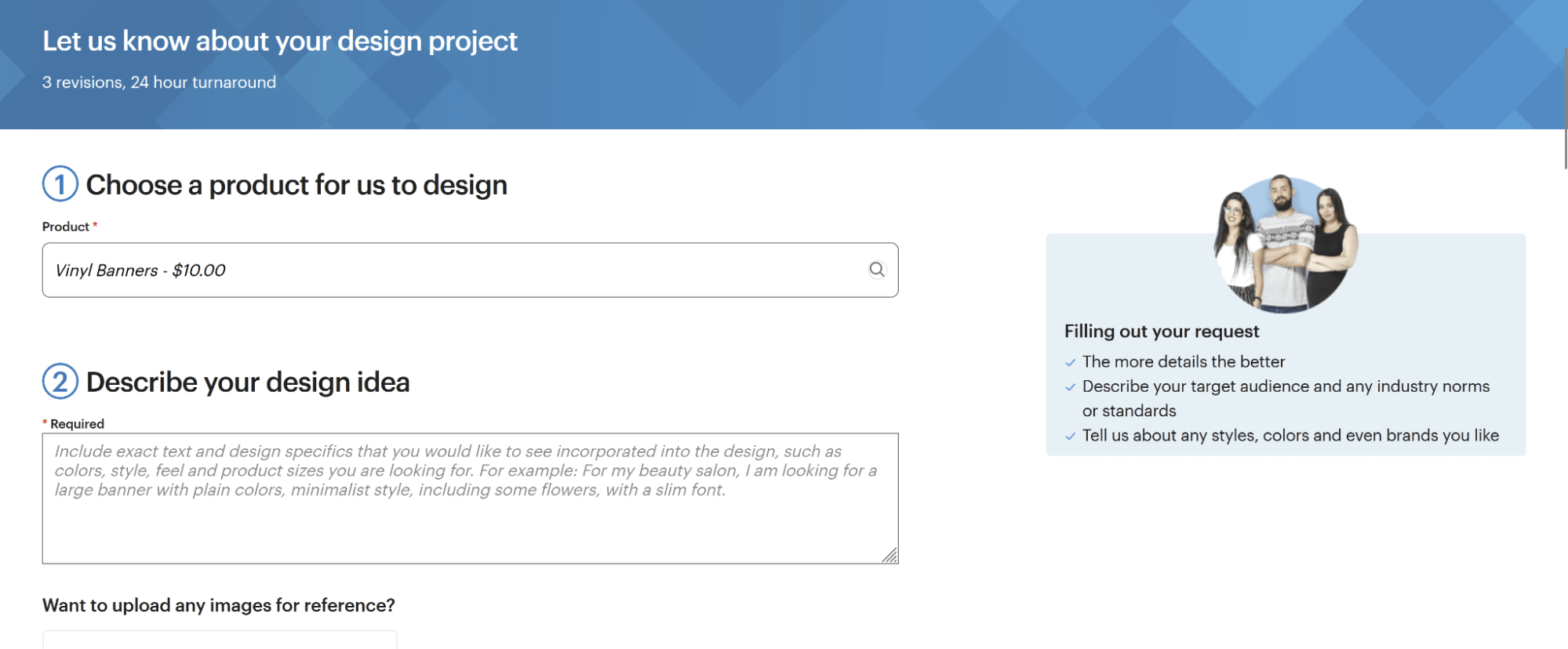The height and width of the screenshot is (649, 1568).
Task: Click the step 1 circled number icon
Action: point(60,184)
